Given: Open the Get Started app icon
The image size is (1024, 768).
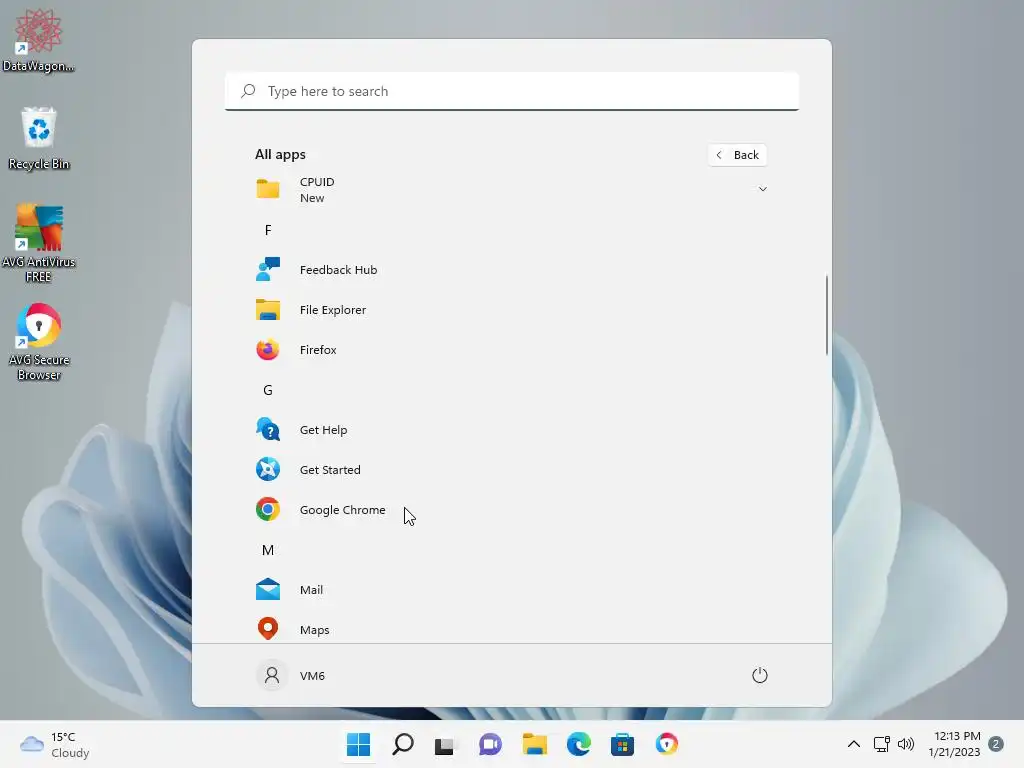Looking at the screenshot, I should coord(268,470).
